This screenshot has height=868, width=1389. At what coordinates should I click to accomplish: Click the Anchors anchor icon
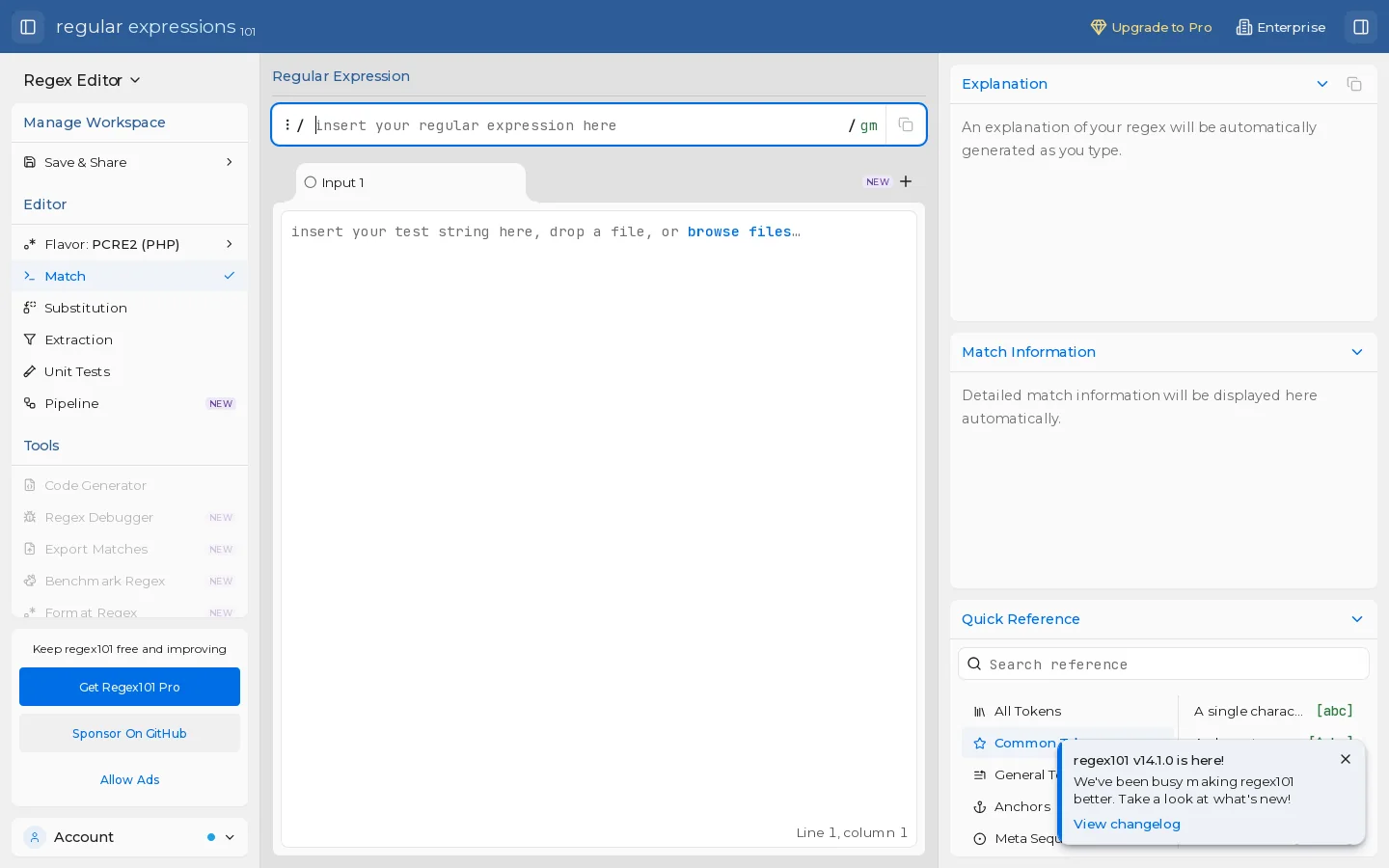980,807
